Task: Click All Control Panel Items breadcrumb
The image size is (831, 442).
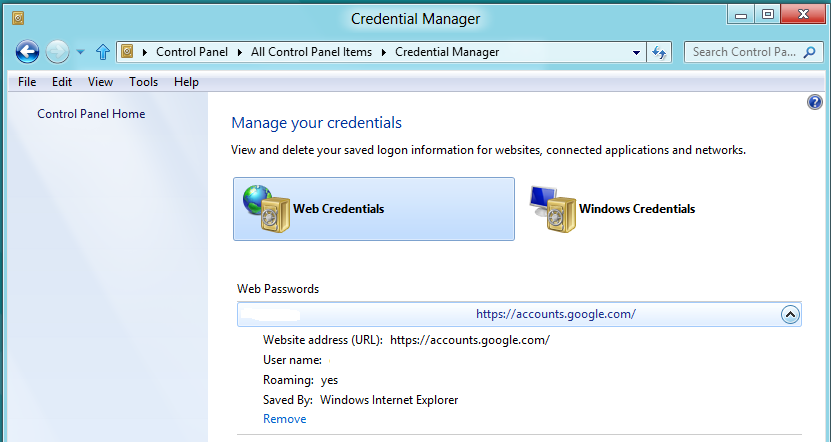Action: point(312,52)
